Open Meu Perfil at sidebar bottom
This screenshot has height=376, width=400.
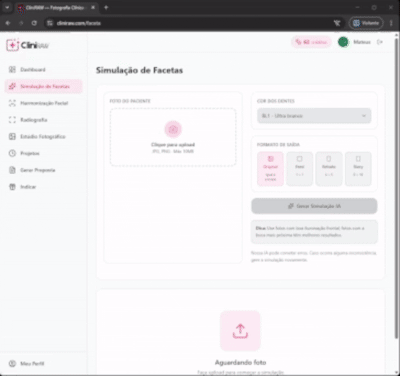(x=44, y=363)
